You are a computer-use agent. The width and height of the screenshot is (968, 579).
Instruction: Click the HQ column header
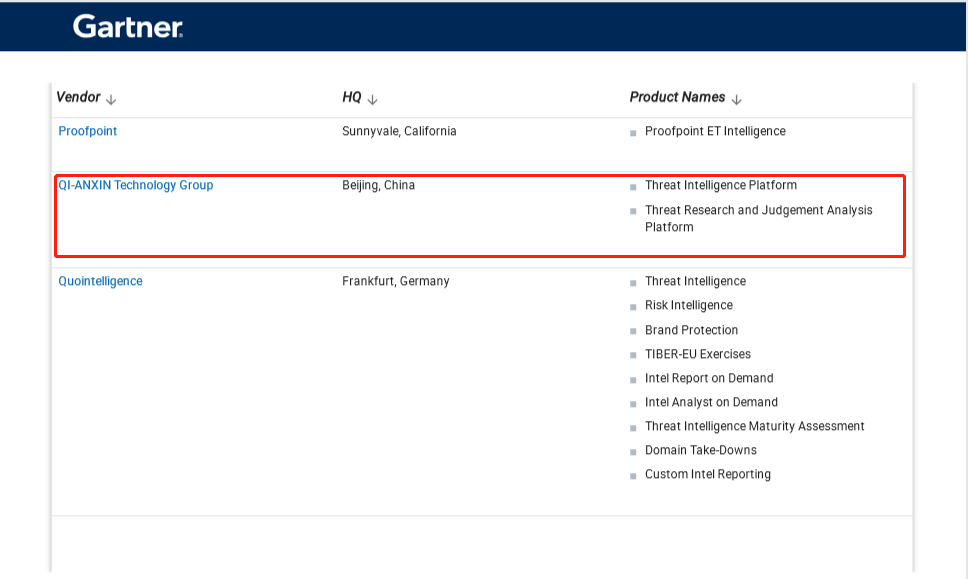(x=351, y=97)
